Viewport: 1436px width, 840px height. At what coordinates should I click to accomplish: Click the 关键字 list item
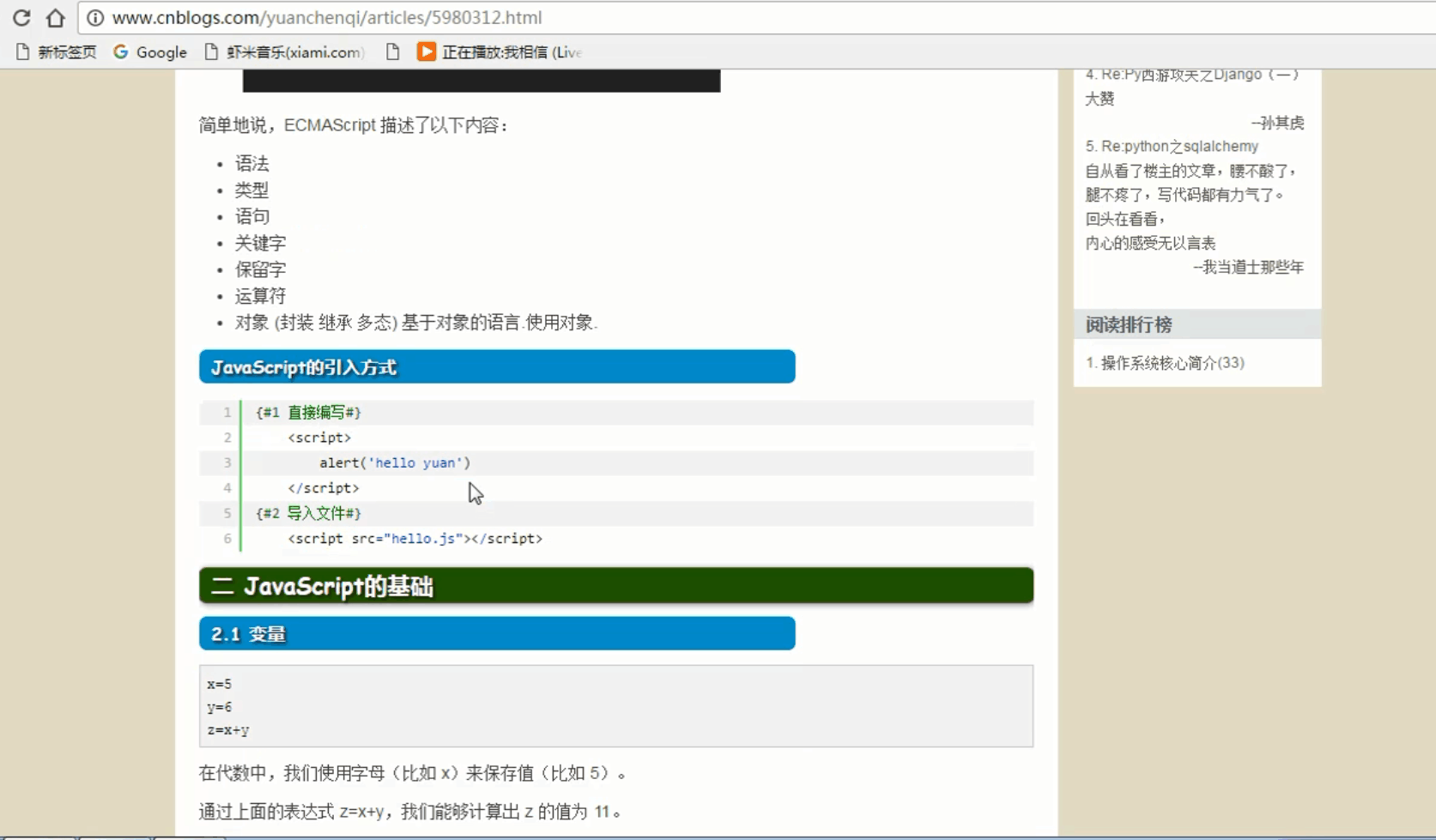pos(260,243)
